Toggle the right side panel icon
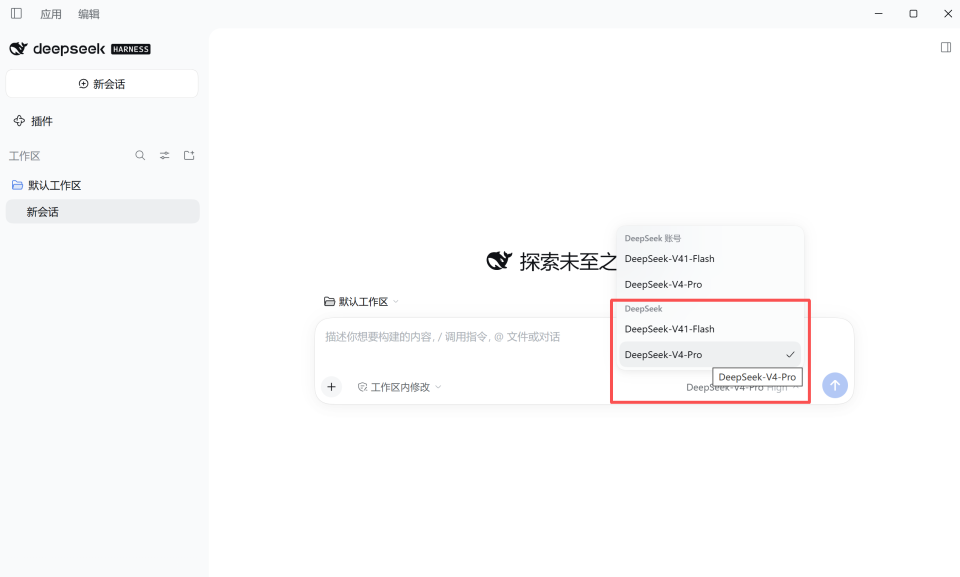This screenshot has width=960, height=577. click(x=946, y=47)
